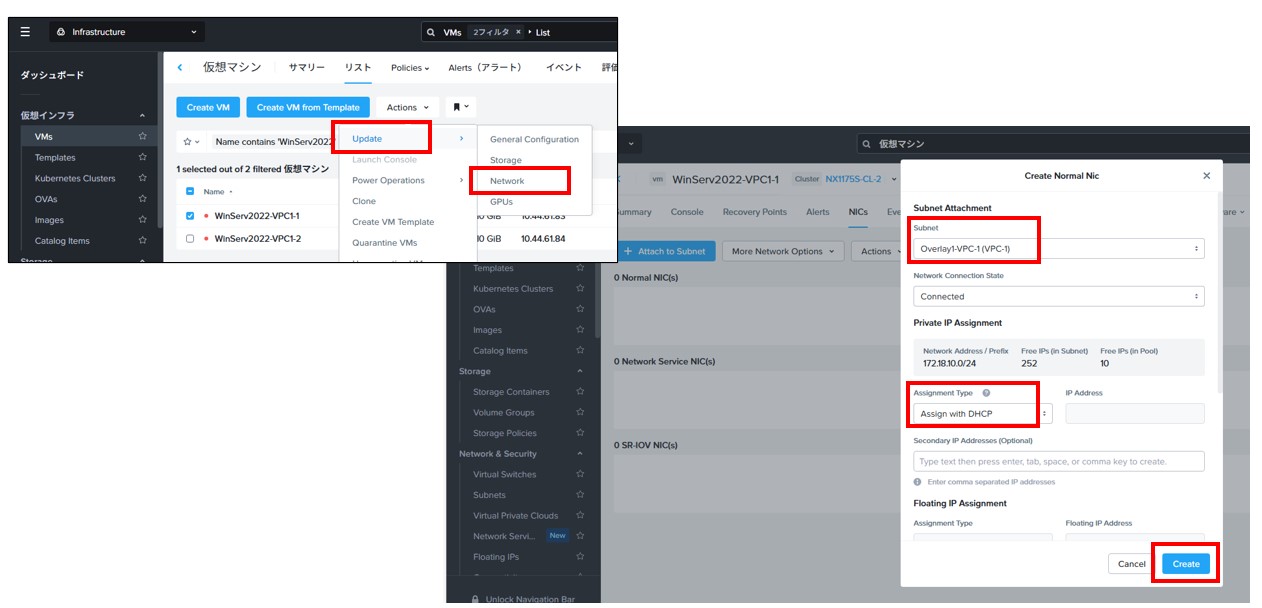This screenshot has height=608, width=1262.
Task: Click the Secondary IP Addresses text field
Action: click(1058, 461)
